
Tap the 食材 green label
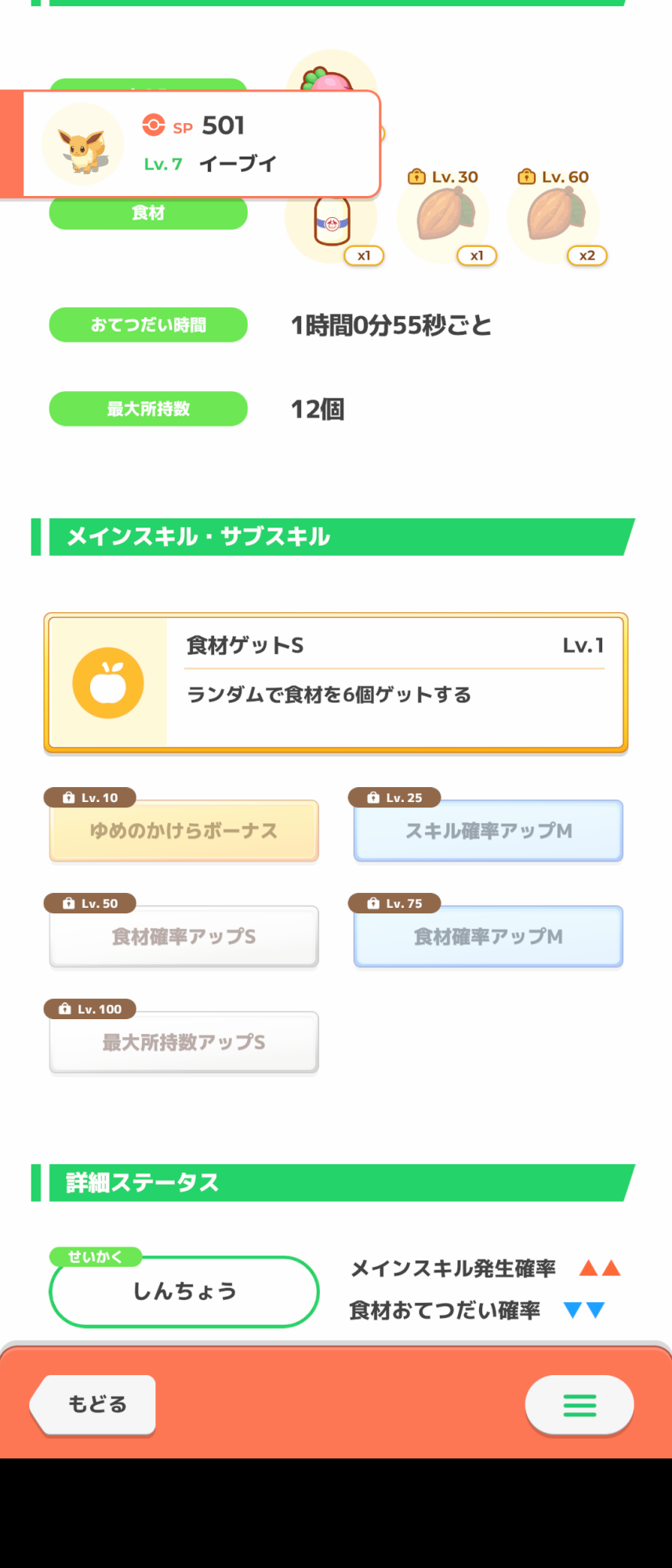coord(148,213)
